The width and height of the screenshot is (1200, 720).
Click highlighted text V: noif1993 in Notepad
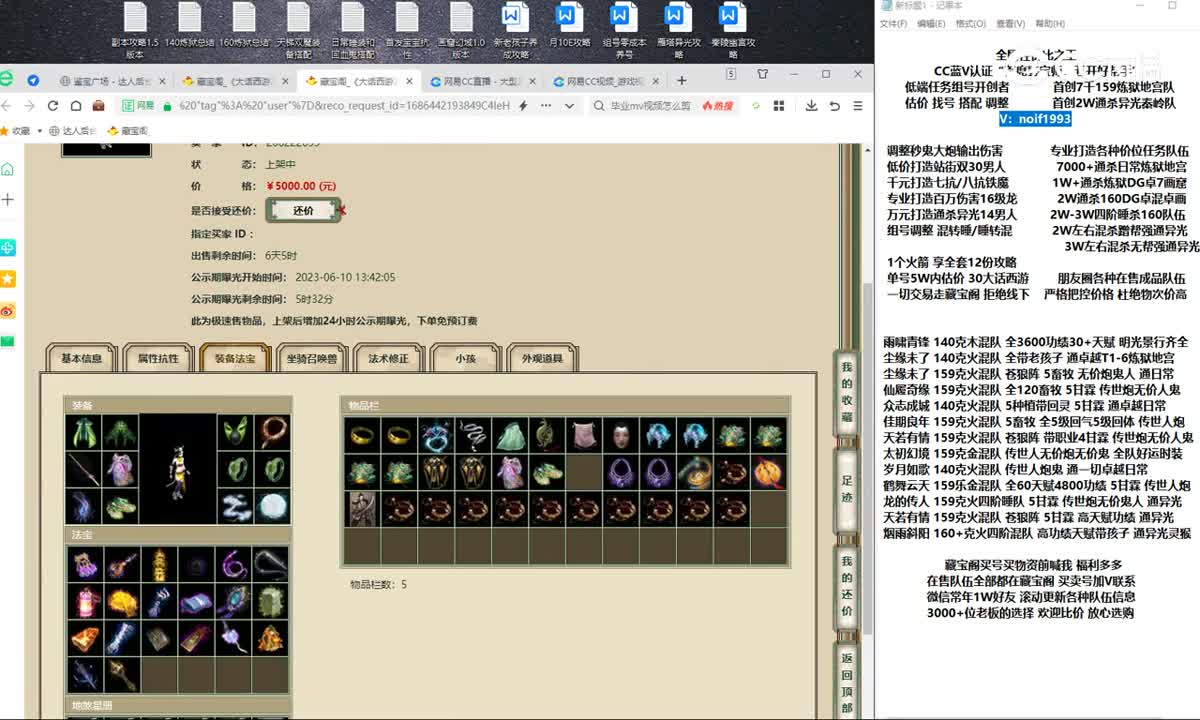(1035, 119)
